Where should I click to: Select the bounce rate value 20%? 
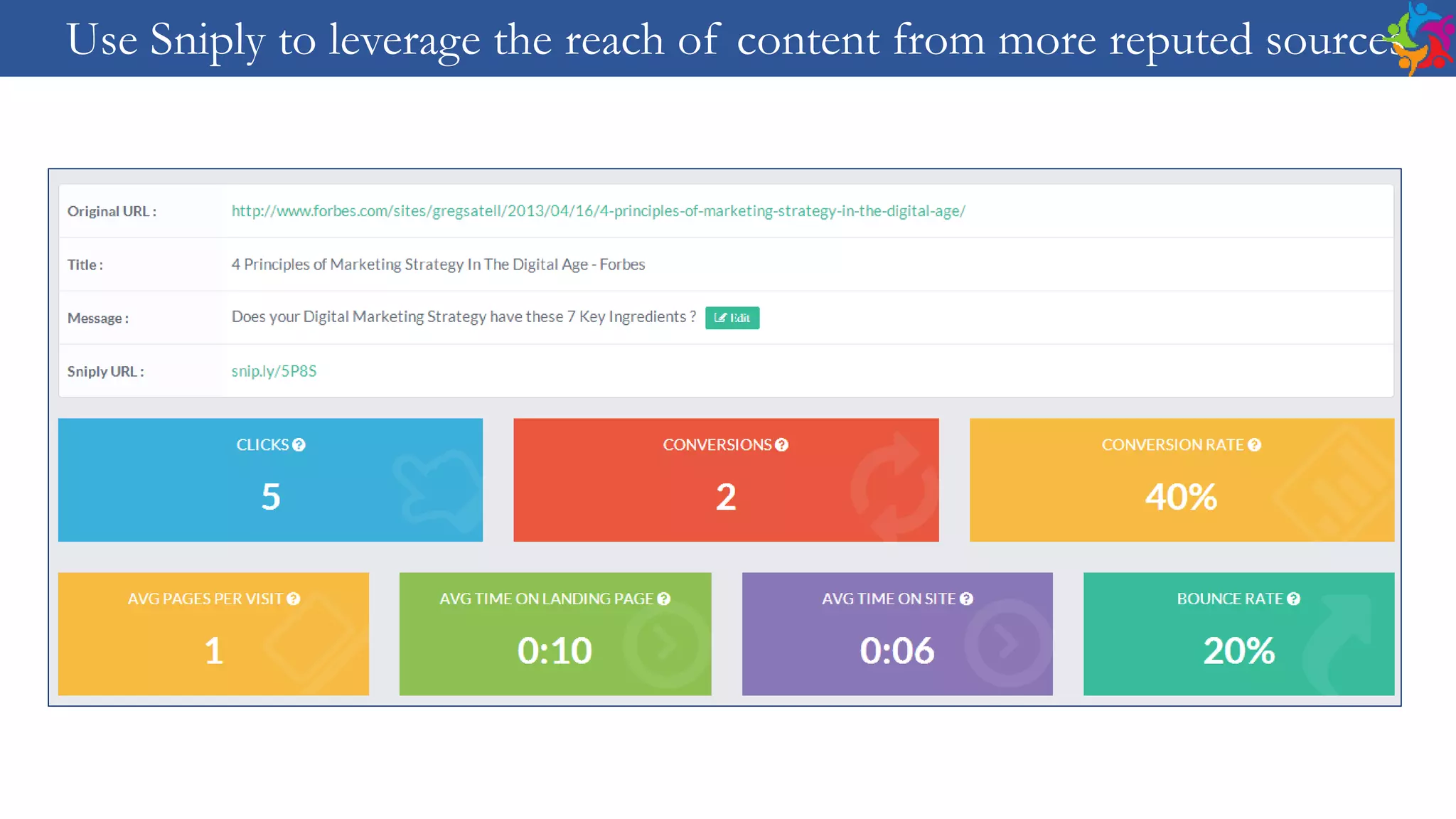(x=1239, y=651)
